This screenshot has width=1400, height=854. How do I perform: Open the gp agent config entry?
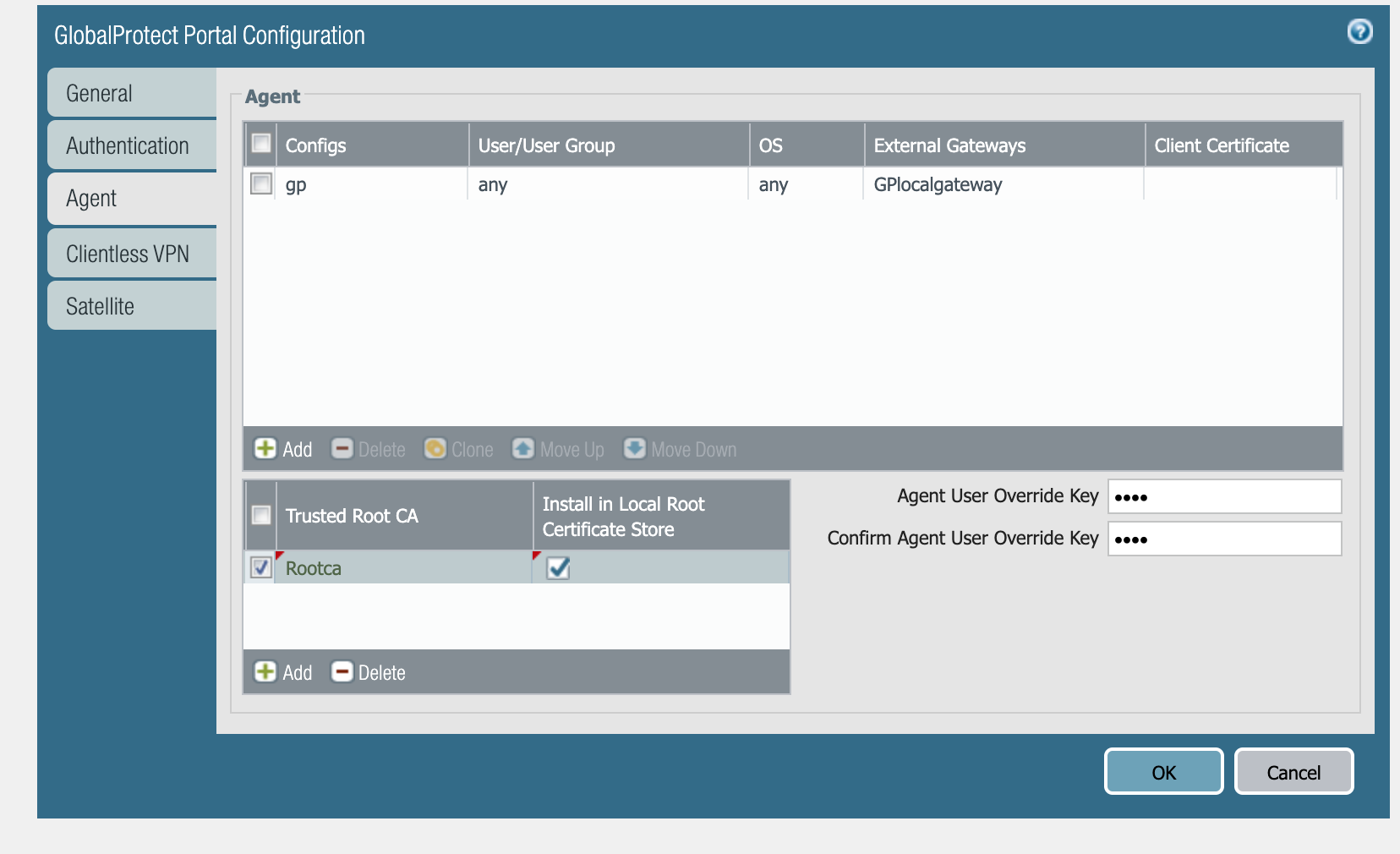[296, 184]
